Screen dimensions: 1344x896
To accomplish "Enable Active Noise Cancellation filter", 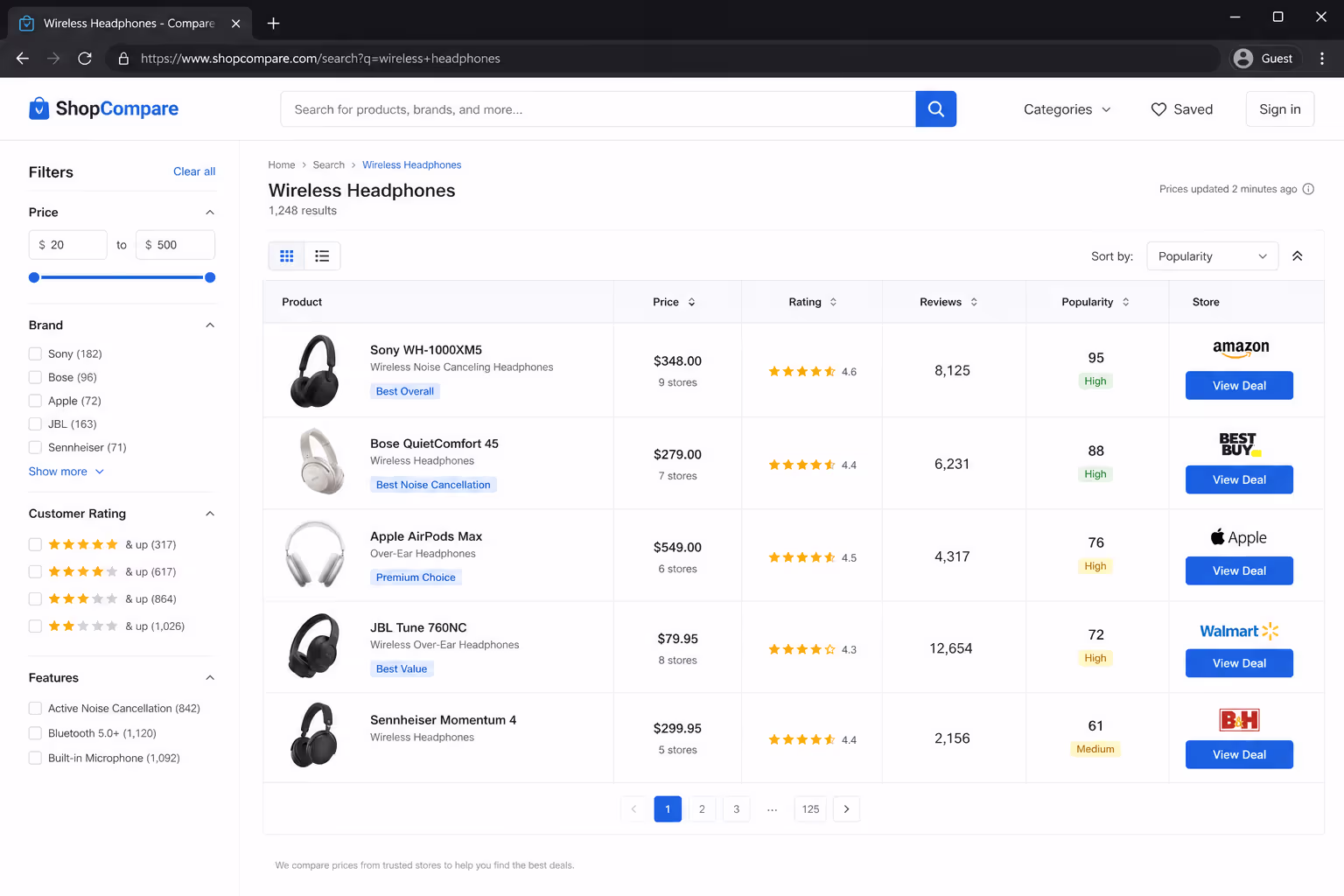I will 35,708.
